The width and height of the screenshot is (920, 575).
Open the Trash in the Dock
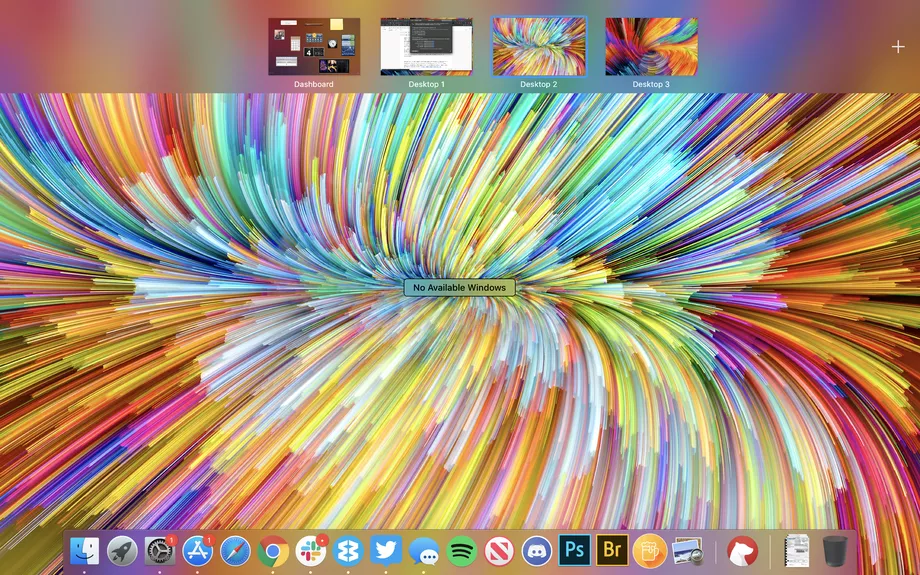tap(835, 550)
